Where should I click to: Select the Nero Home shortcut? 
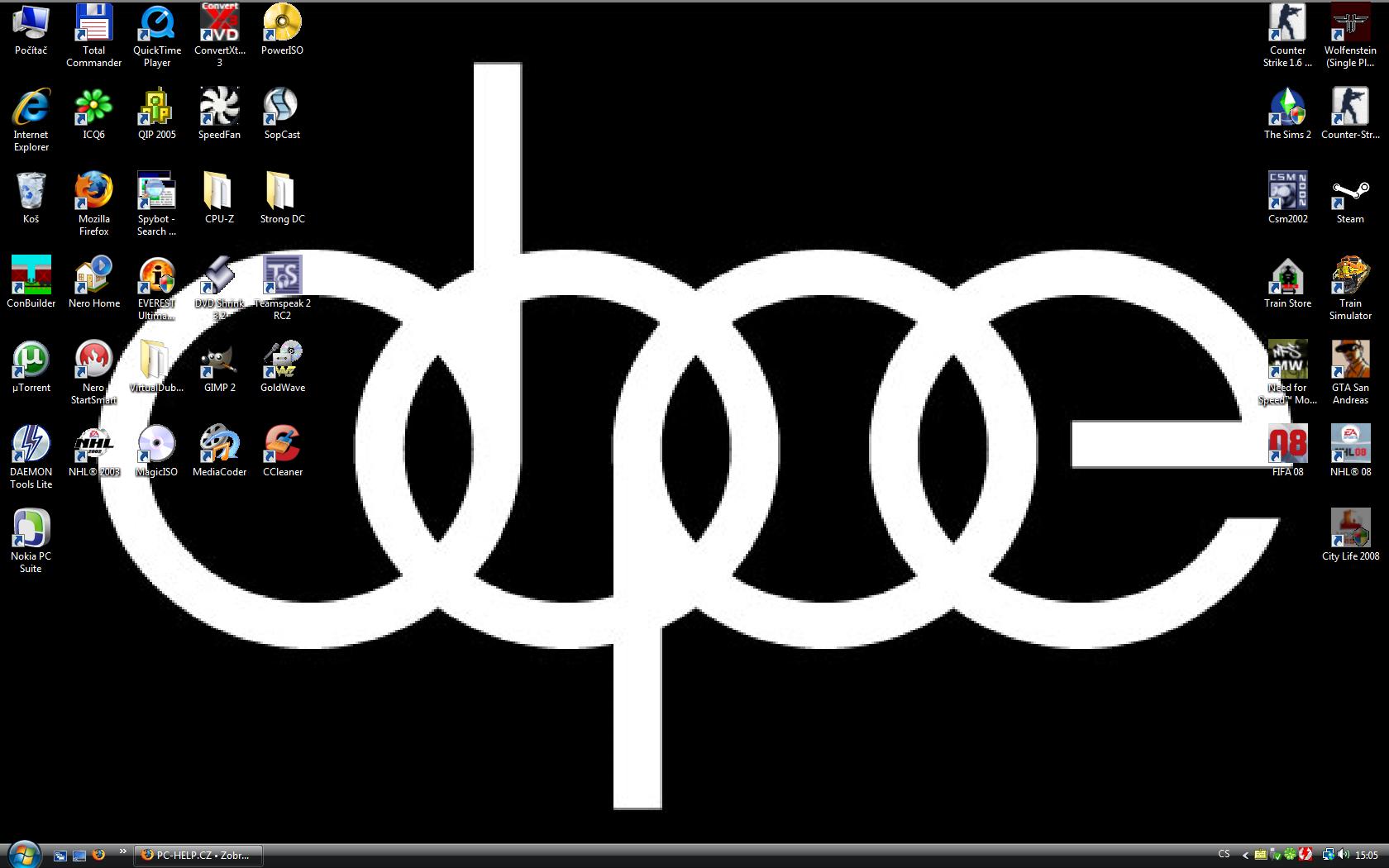tap(94, 284)
